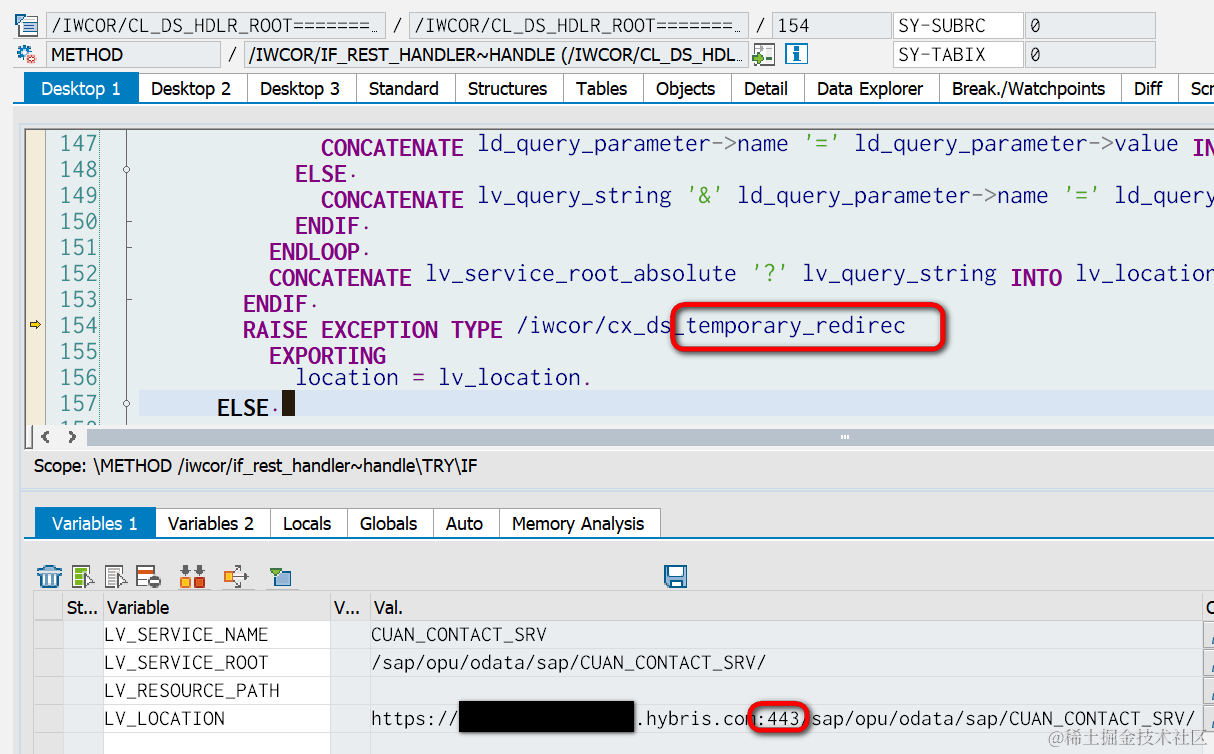Click the left scroll arrow below the code editor
The image size is (1214, 754).
[x=47, y=437]
